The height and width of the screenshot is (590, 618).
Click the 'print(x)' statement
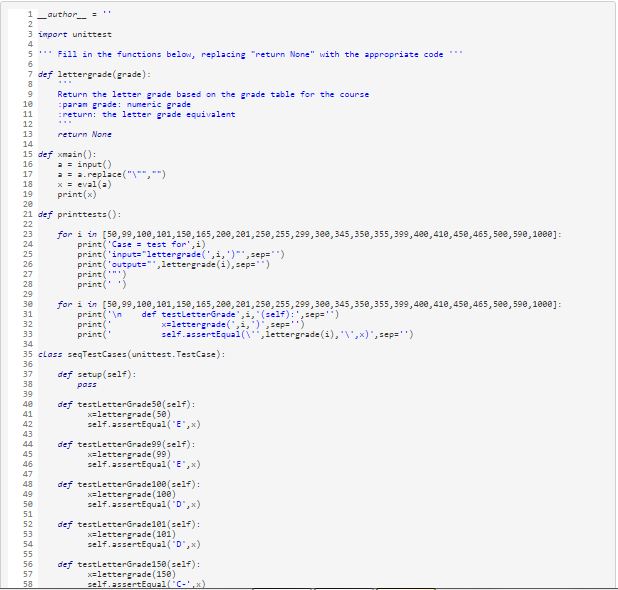click(x=77, y=194)
